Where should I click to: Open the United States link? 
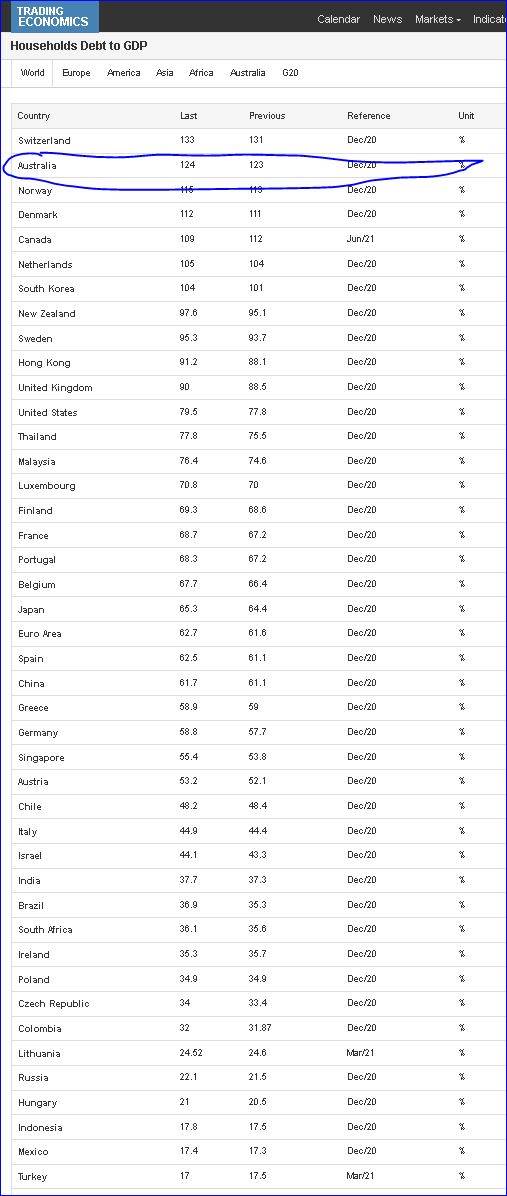pyautogui.click(x=48, y=413)
